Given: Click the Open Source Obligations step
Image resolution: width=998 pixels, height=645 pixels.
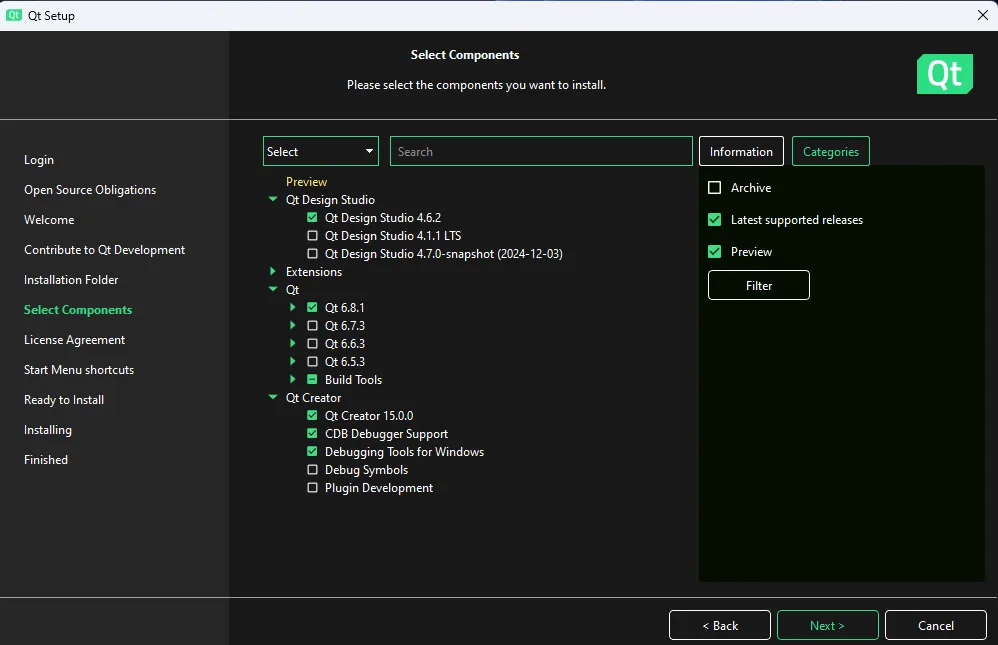Looking at the screenshot, I should tap(90, 190).
